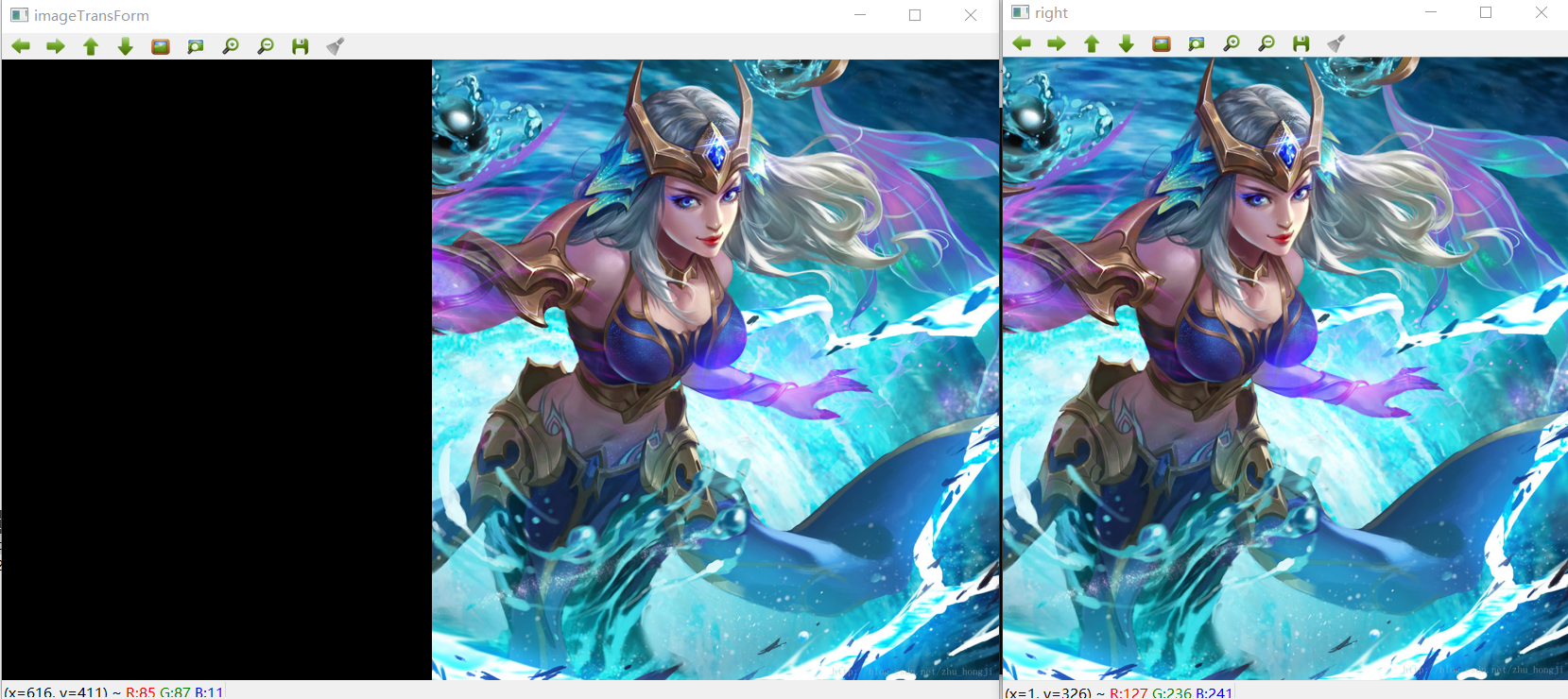Pan right in imageTransForm window
This screenshot has width=1568, height=699.
coord(56,46)
